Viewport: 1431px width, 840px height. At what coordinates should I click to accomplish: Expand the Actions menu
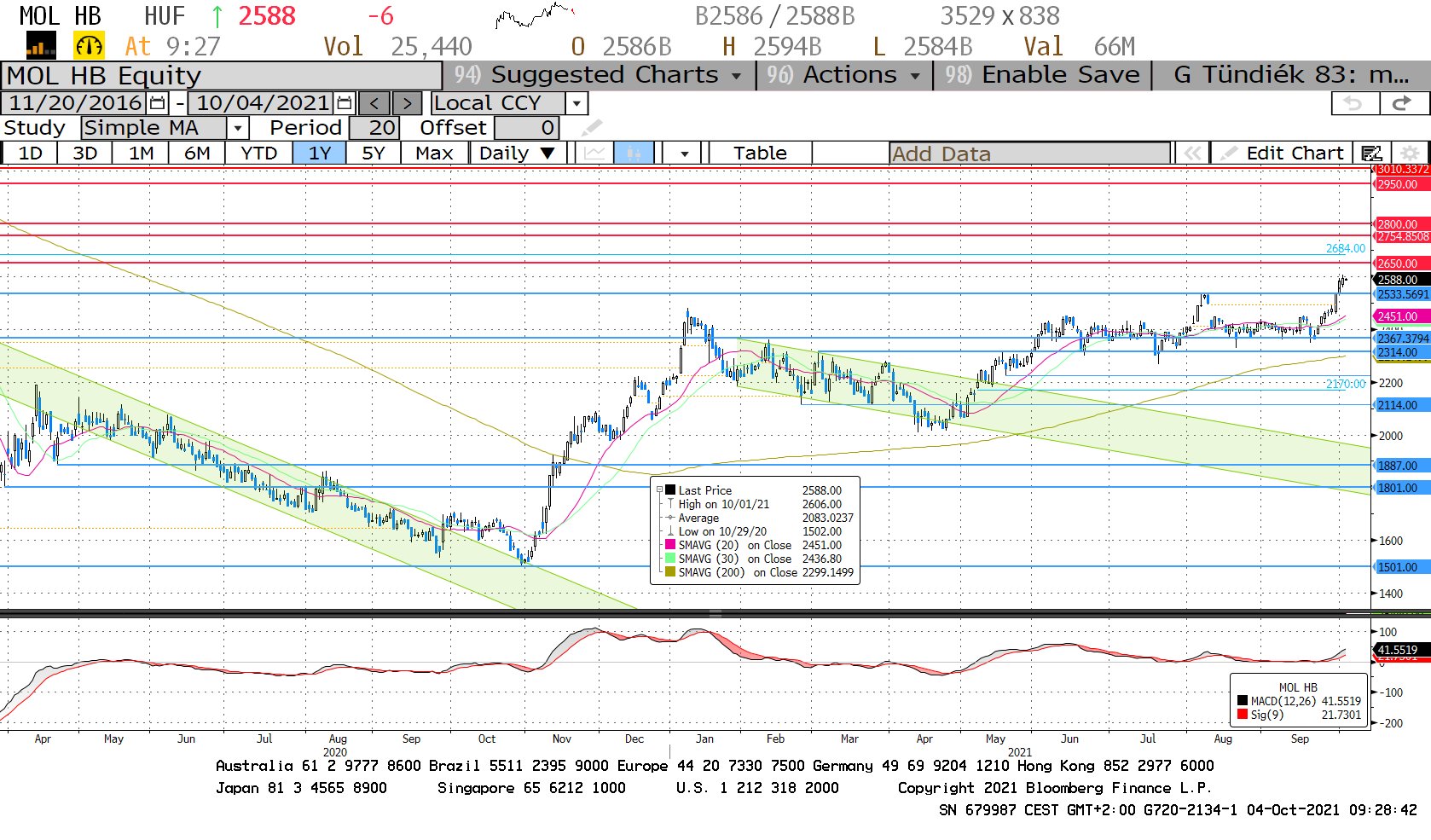[x=844, y=75]
